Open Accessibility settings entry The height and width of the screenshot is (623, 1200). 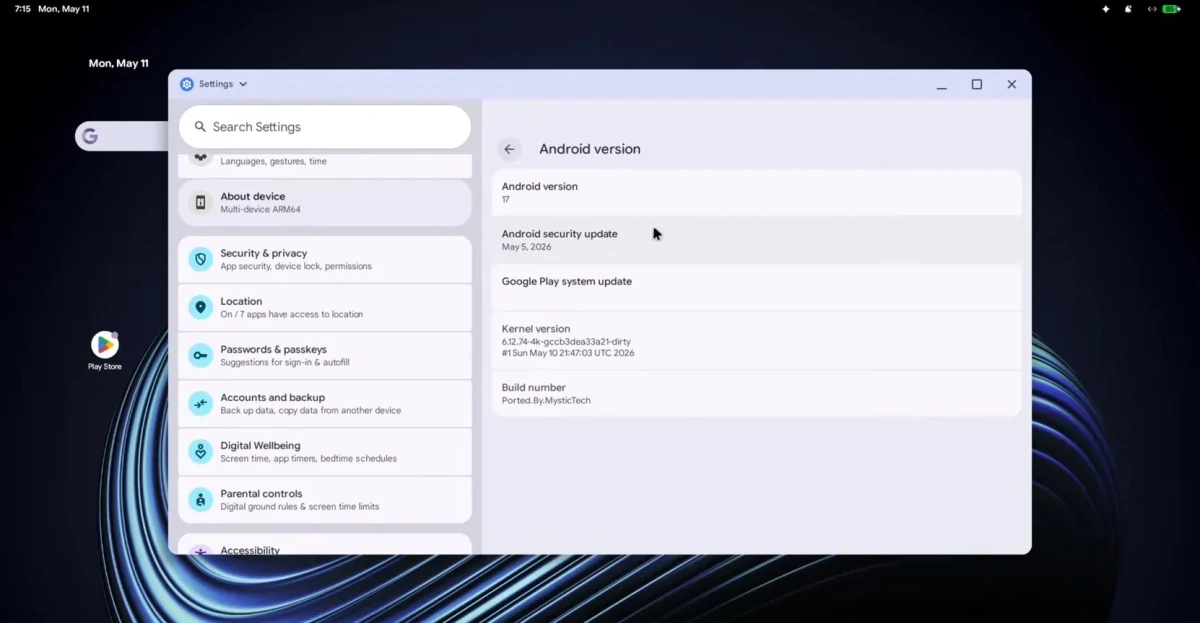[325, 545]
